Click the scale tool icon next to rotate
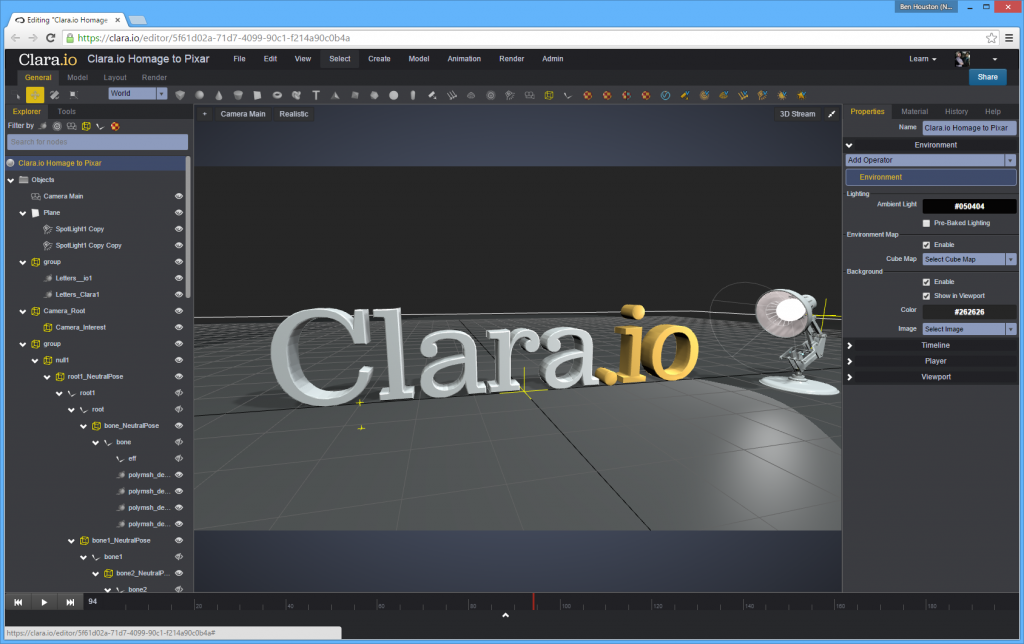 [73, 95]
